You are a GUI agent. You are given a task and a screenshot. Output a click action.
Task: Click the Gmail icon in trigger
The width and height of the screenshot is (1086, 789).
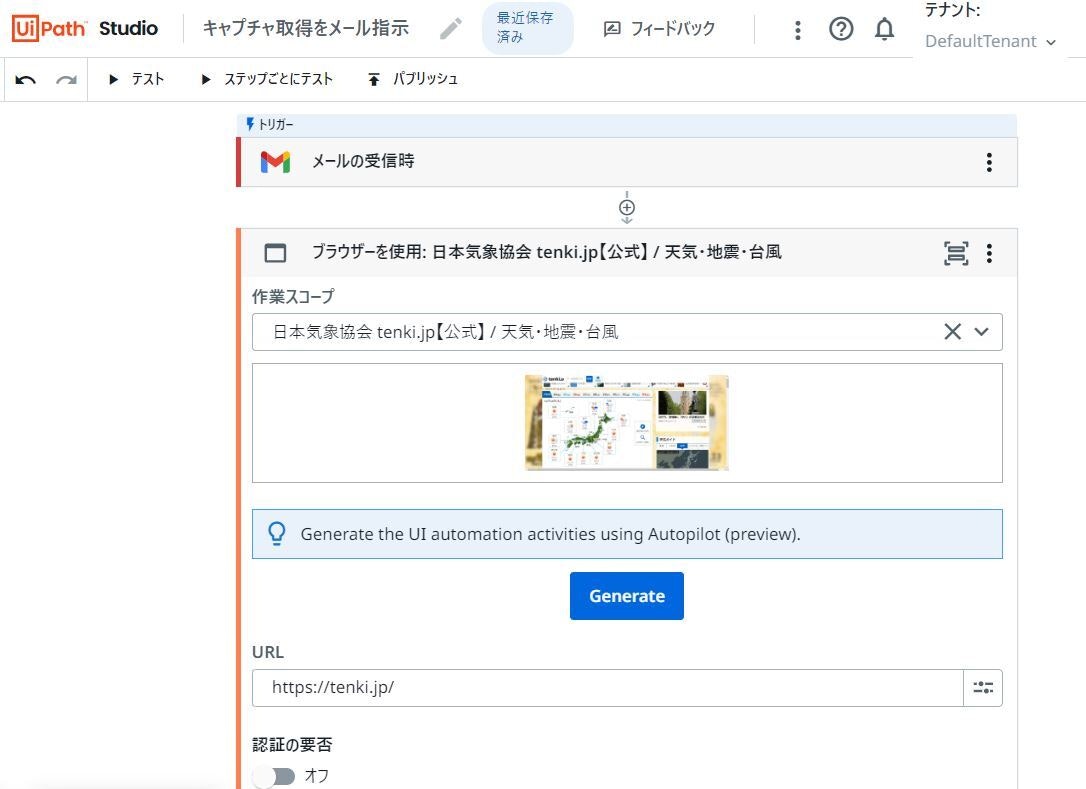coord(275,162)
